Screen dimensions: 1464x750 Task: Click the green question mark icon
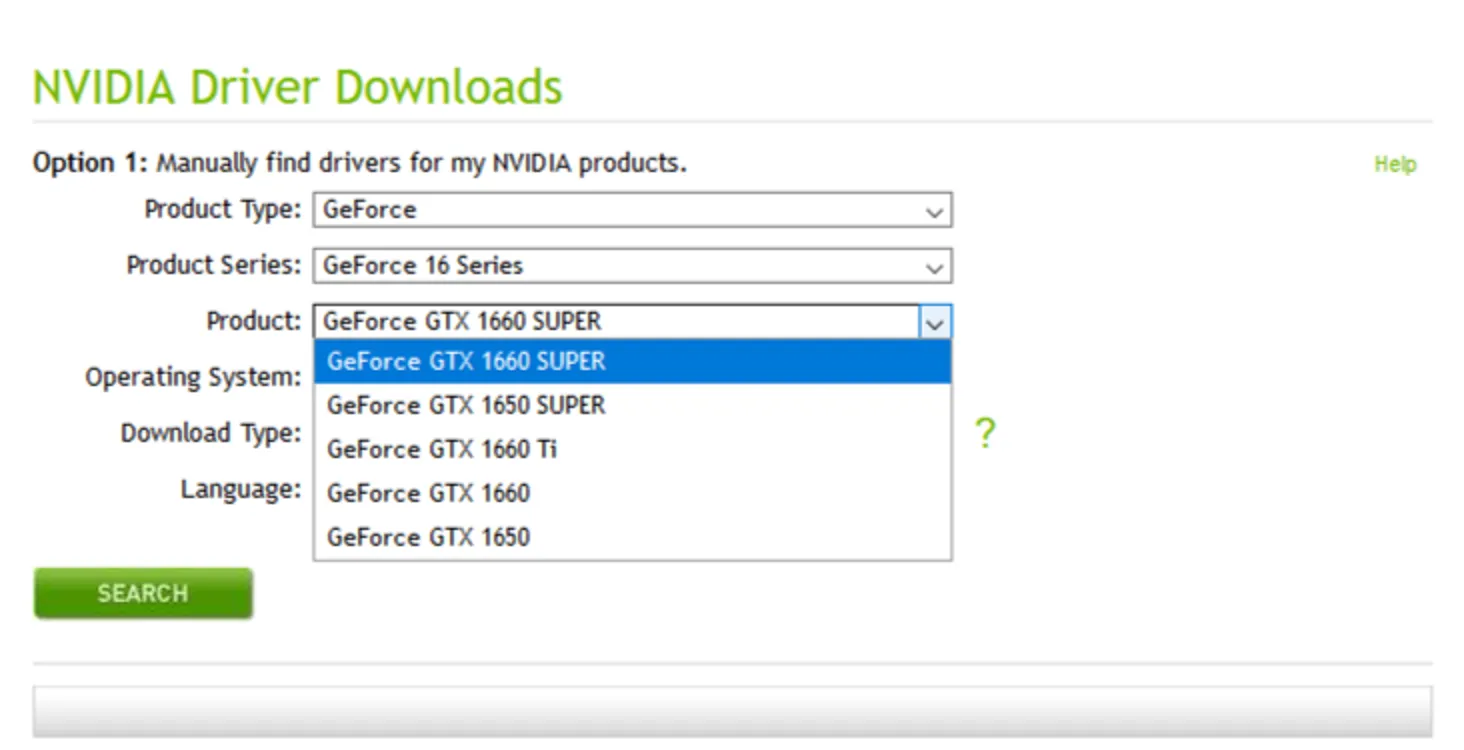click(985, 434)
